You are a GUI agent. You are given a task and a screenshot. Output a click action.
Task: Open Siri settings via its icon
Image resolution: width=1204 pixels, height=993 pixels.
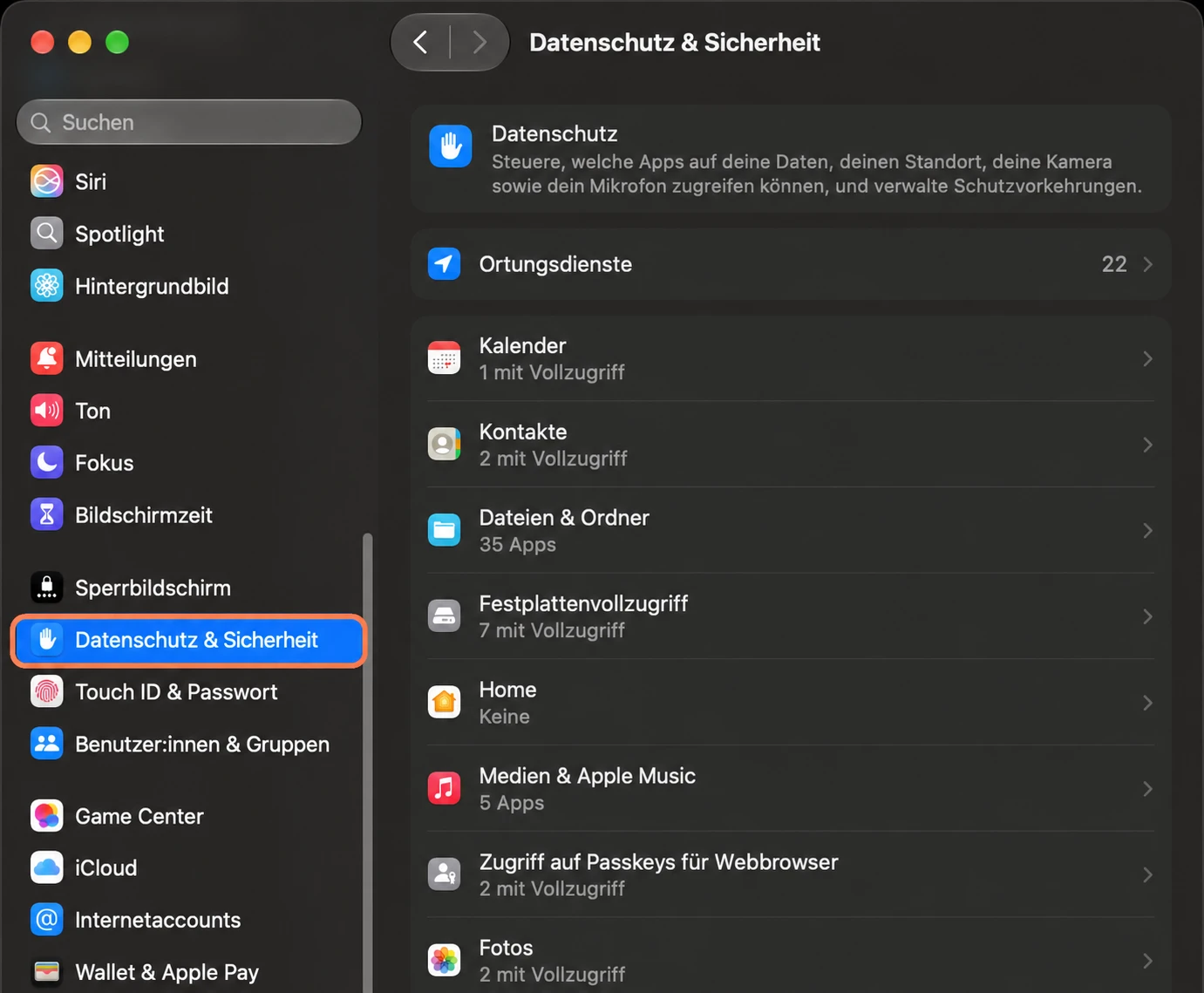(x=47, y=181)
